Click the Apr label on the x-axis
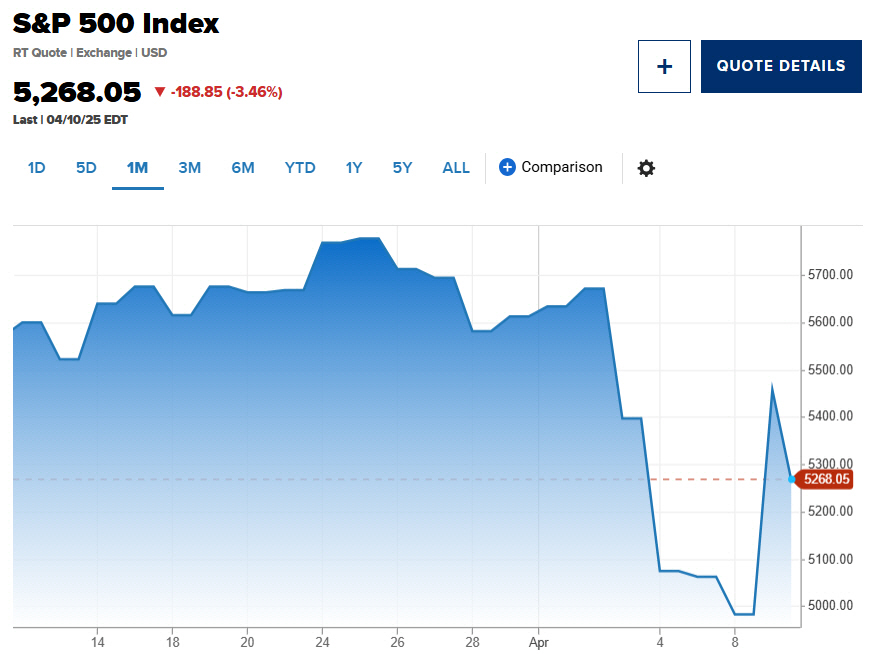Image resolution: width=878 pixels, height=654 pixels. (x=539, y=644)
